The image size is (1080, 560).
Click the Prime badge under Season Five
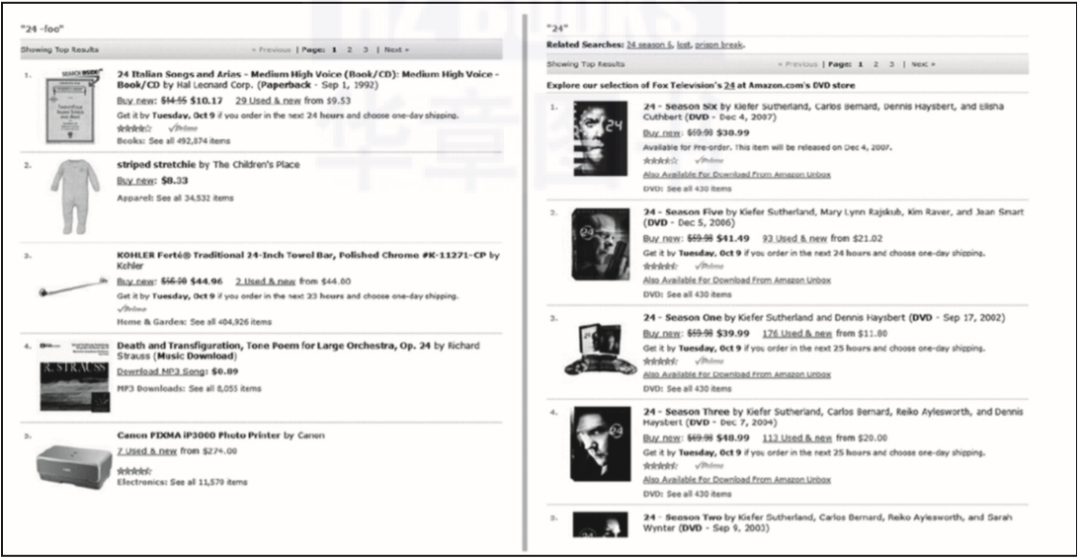pos(709,266)
